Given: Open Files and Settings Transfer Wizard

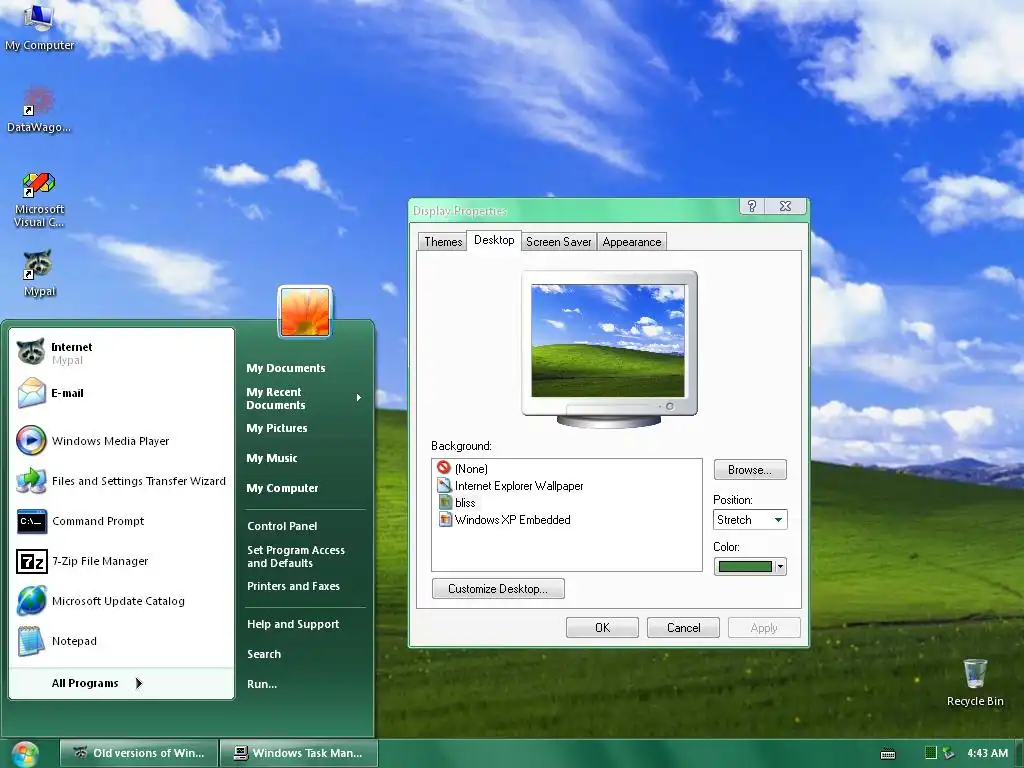Looking at the screenshot, I should click(121, 481).
